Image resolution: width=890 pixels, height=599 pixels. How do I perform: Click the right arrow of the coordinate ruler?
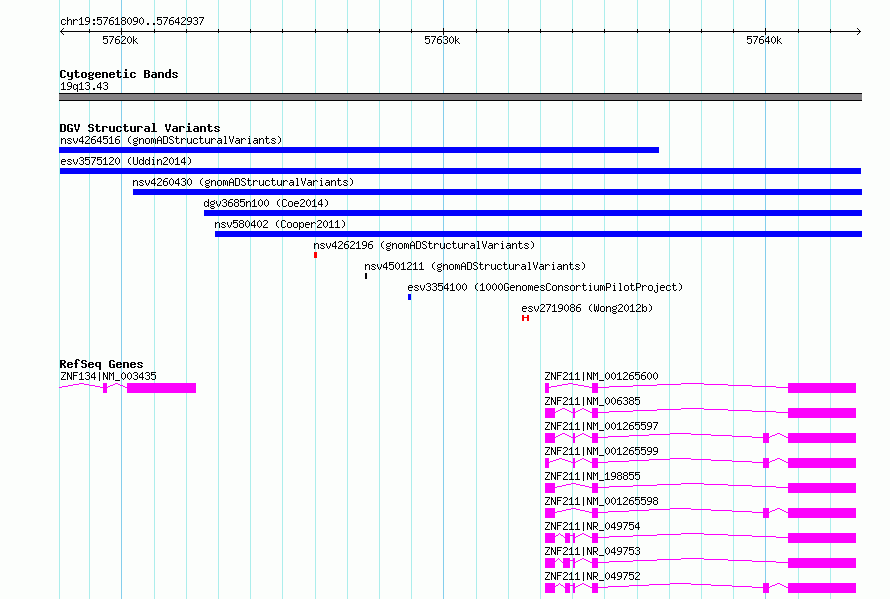pyautogui.click(x=859, y=31)
